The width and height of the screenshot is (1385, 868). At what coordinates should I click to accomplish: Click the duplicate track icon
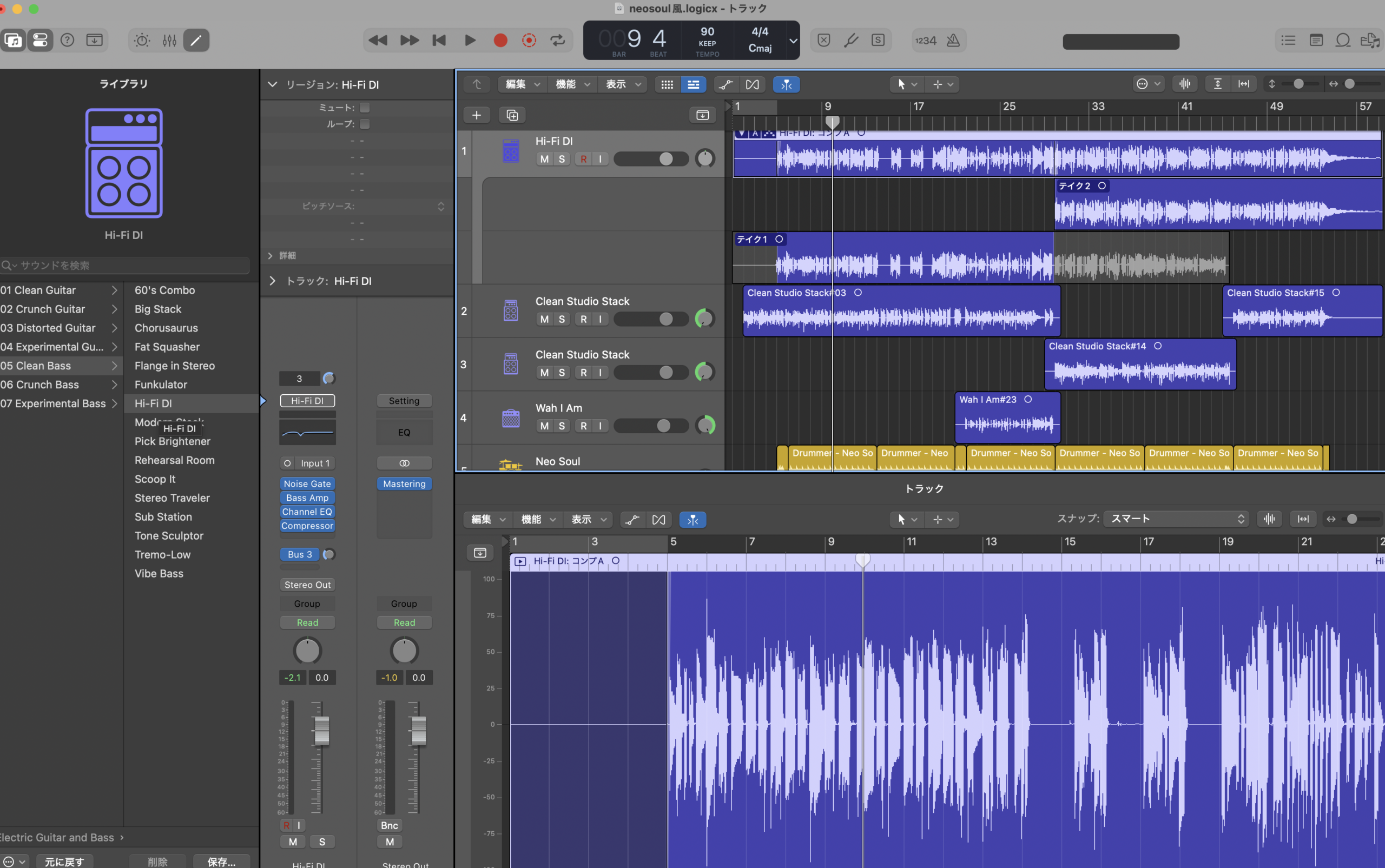coord(512,115)
